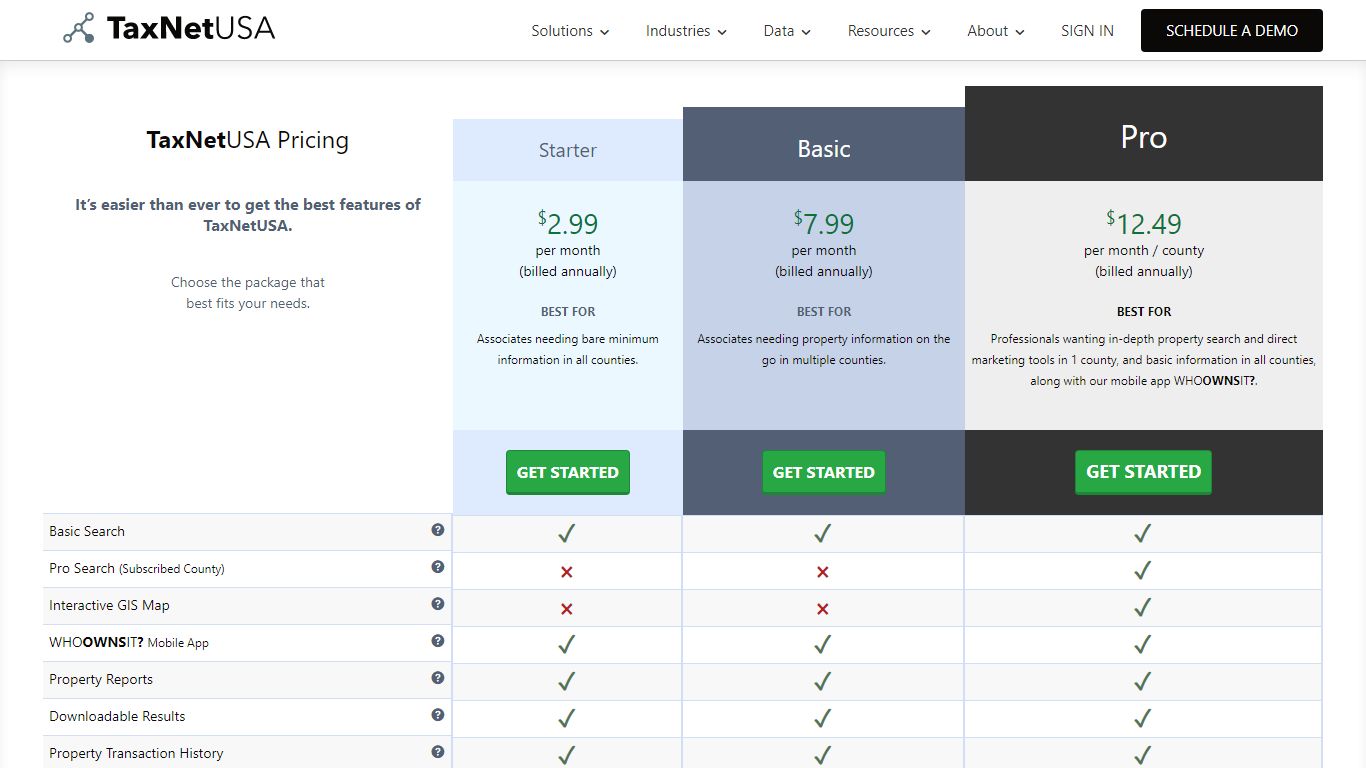
Task: Click Starter checkmark in Downloadable Results row
Action: click(567, 719)
